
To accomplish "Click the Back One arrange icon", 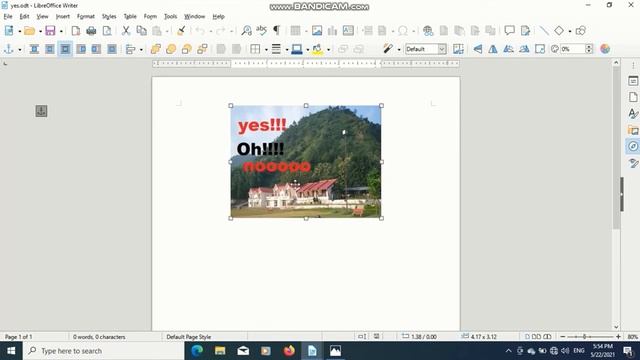I will [187, 49].
